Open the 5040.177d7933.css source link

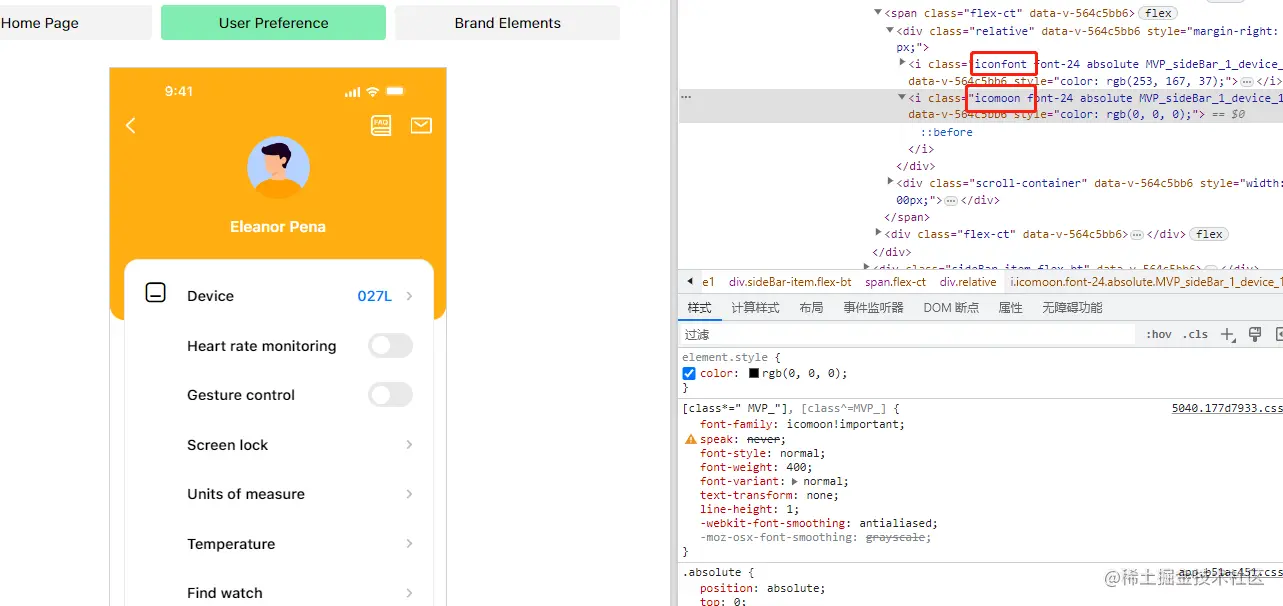1226,408
